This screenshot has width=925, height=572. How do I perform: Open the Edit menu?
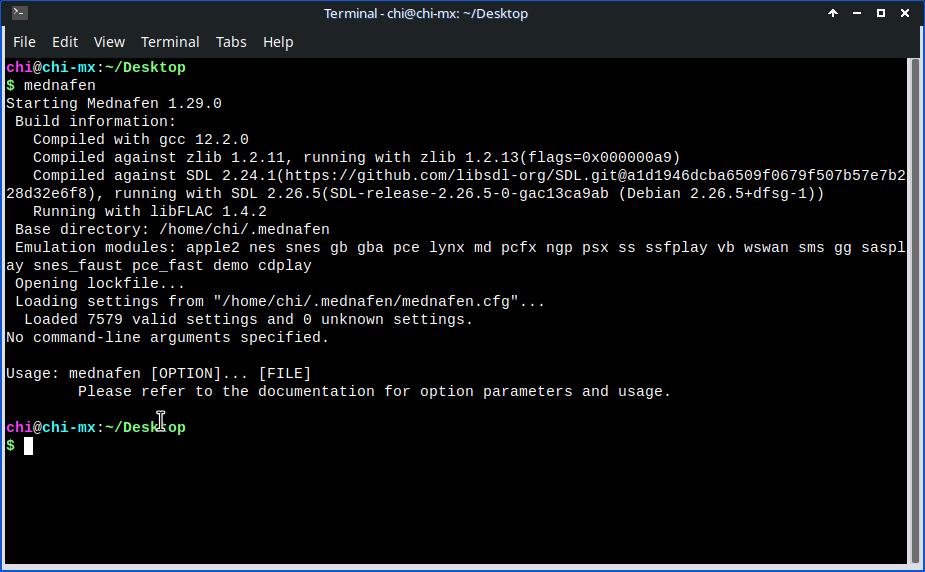[x=65, y=42]
